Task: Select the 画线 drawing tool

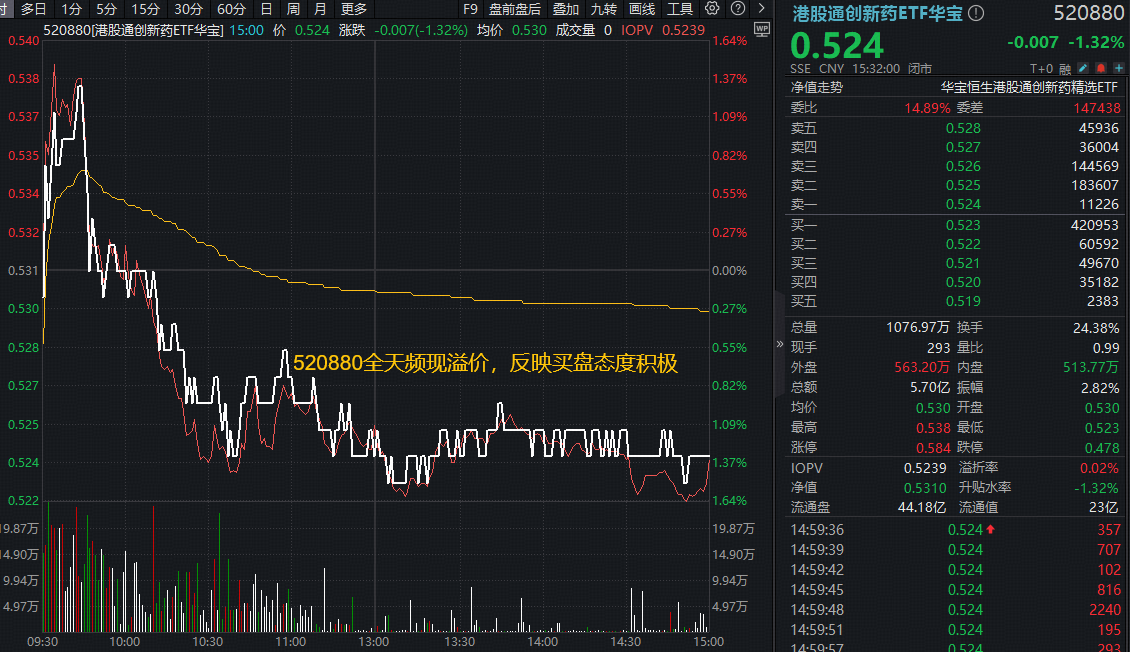Action: 641,10
